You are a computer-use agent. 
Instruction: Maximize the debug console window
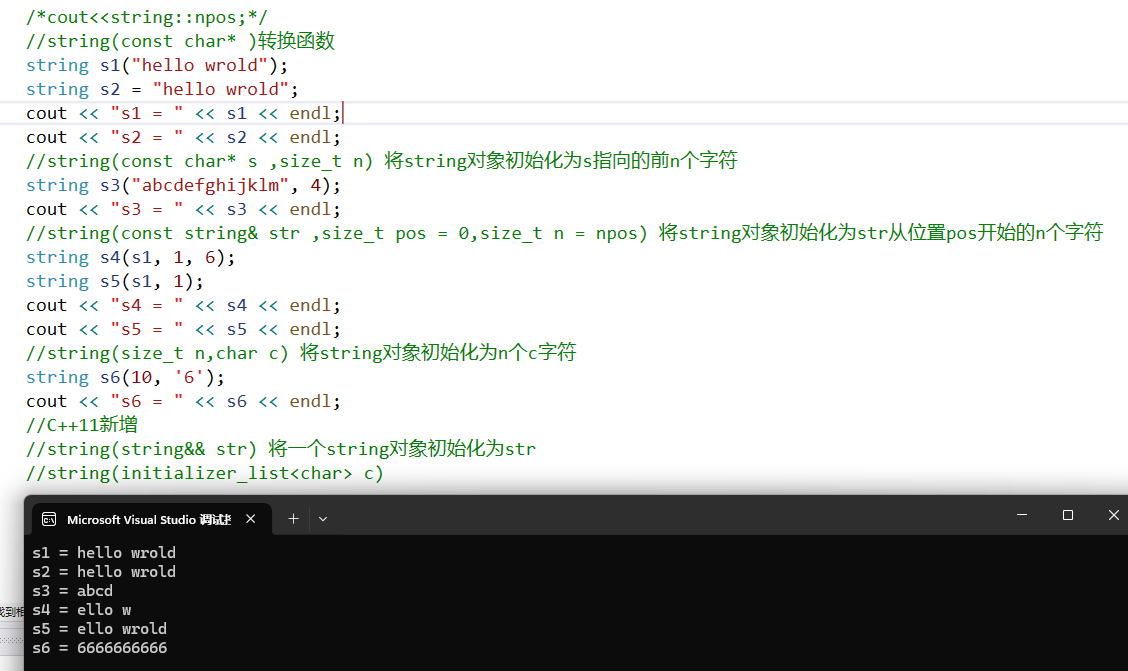(x=1068, y=515)
